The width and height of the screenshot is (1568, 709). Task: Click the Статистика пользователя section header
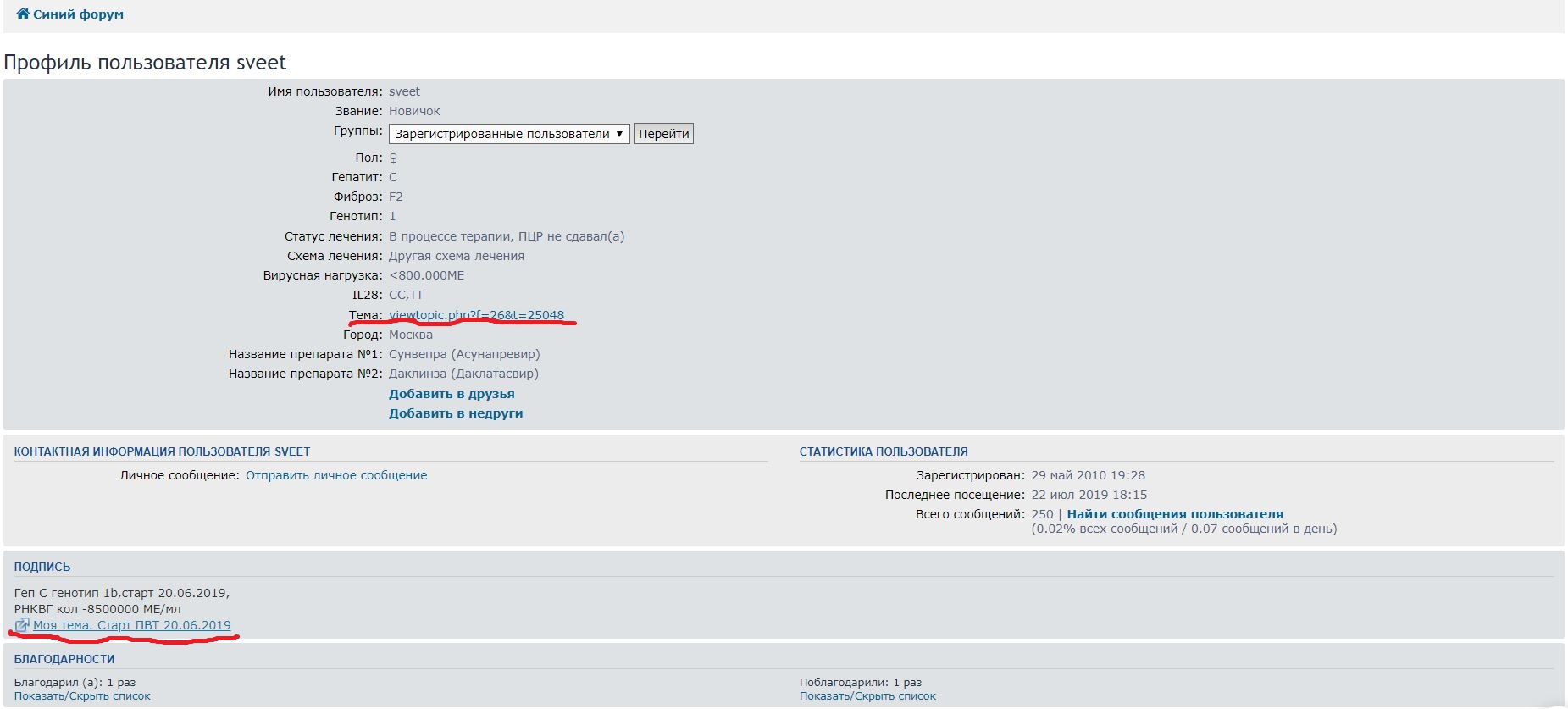point(883,451)
